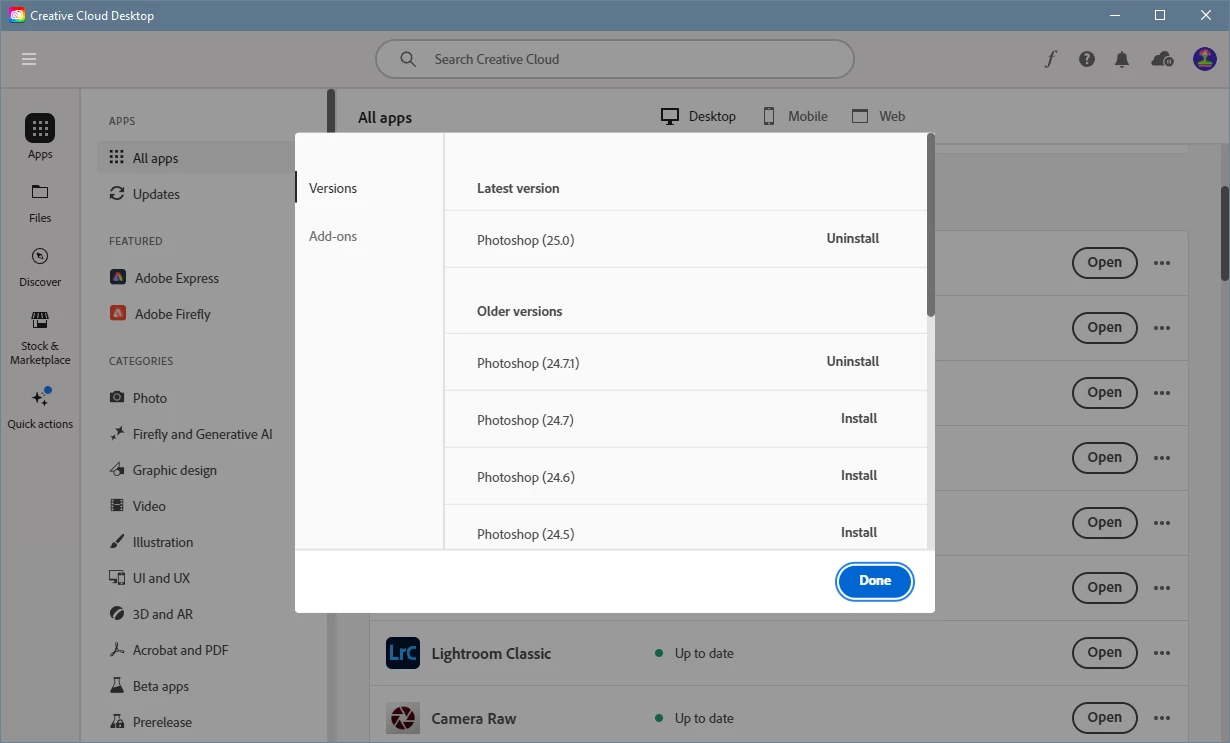Install Photoshop (24.5)
The width and height of the screenshot is (1230, 743).
point(859,533)
